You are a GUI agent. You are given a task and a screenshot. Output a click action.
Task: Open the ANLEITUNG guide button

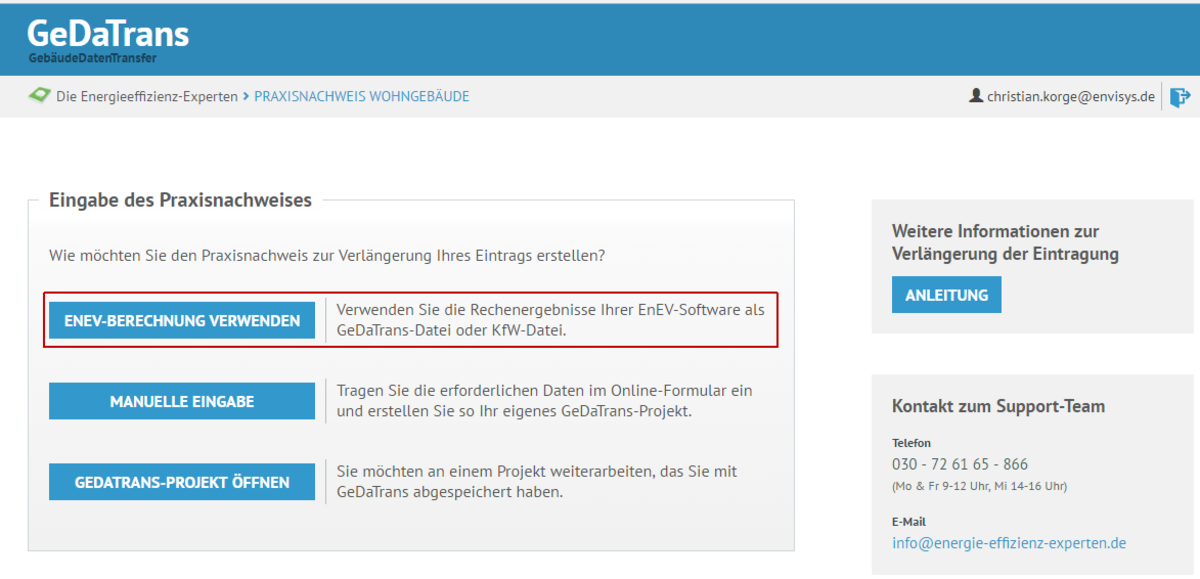[x=946, y=295]
